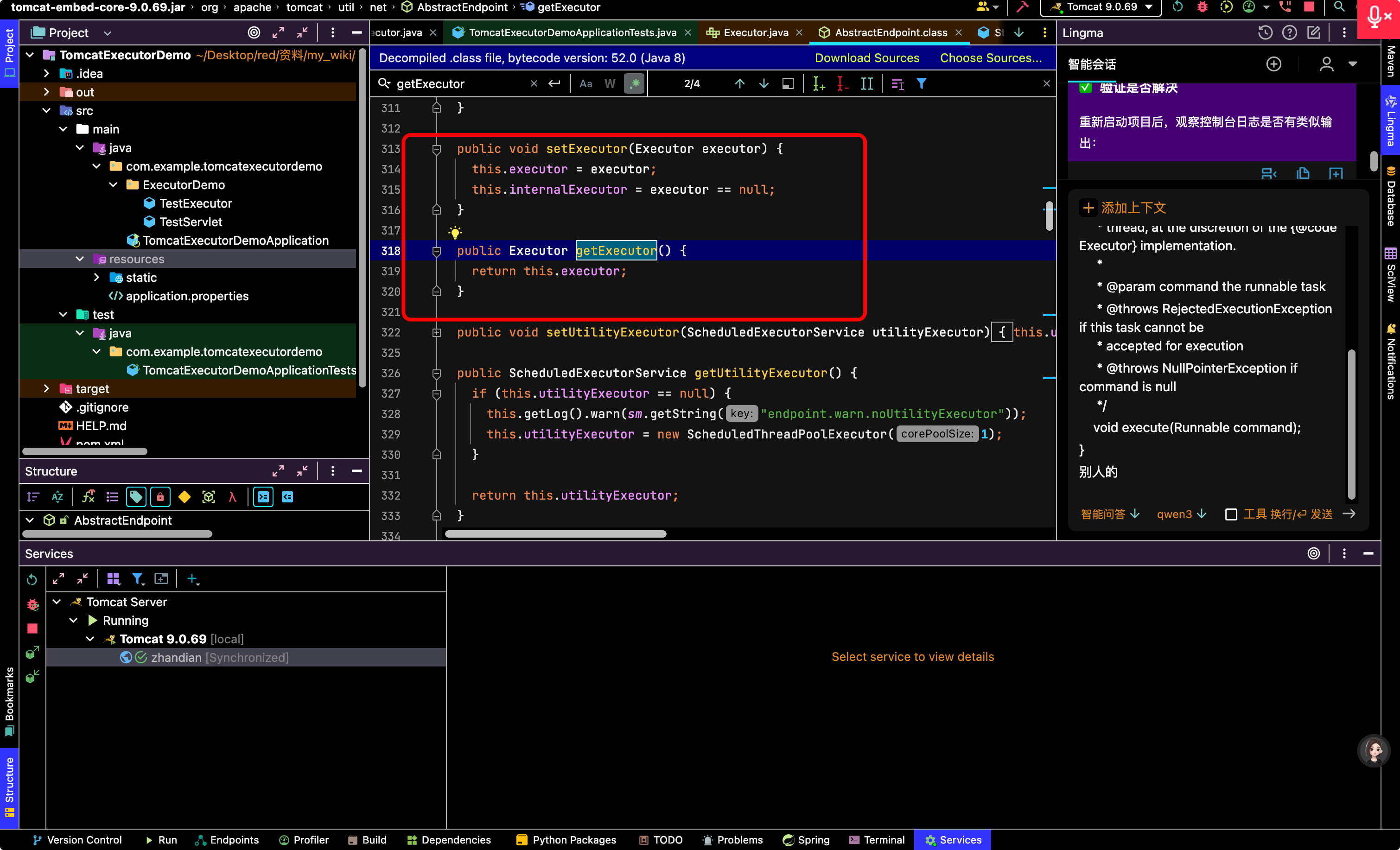
Task: Open the Version Control tool window
Action: 77,841
